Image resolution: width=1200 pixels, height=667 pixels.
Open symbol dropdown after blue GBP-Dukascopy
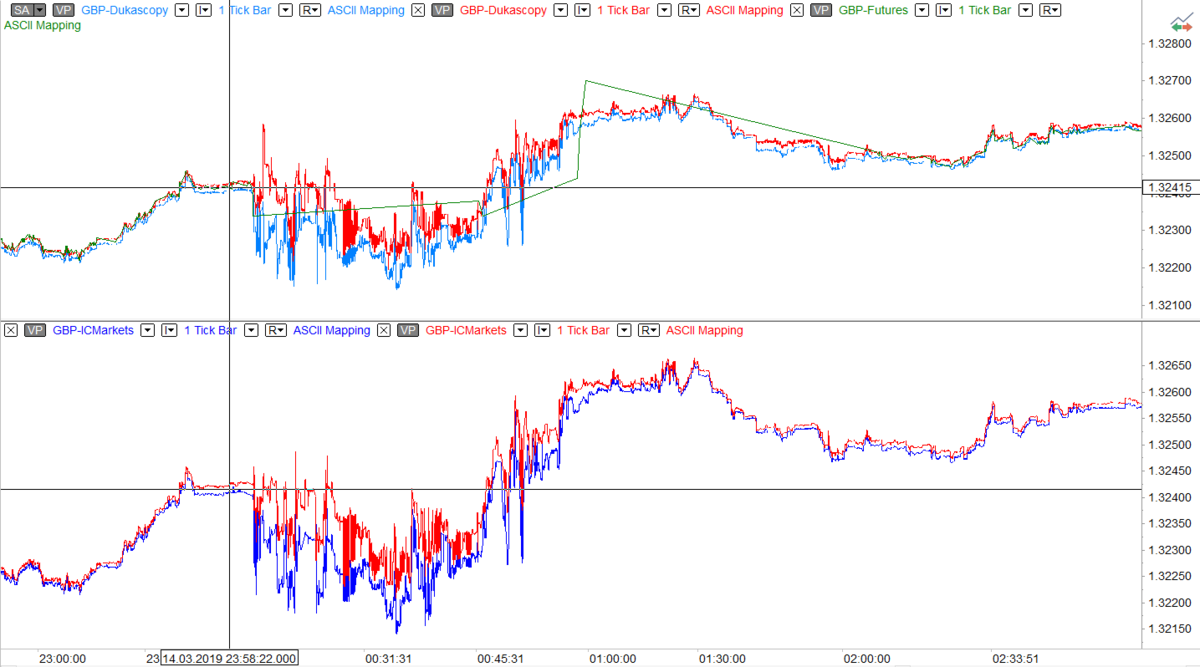tap(182, 10)
